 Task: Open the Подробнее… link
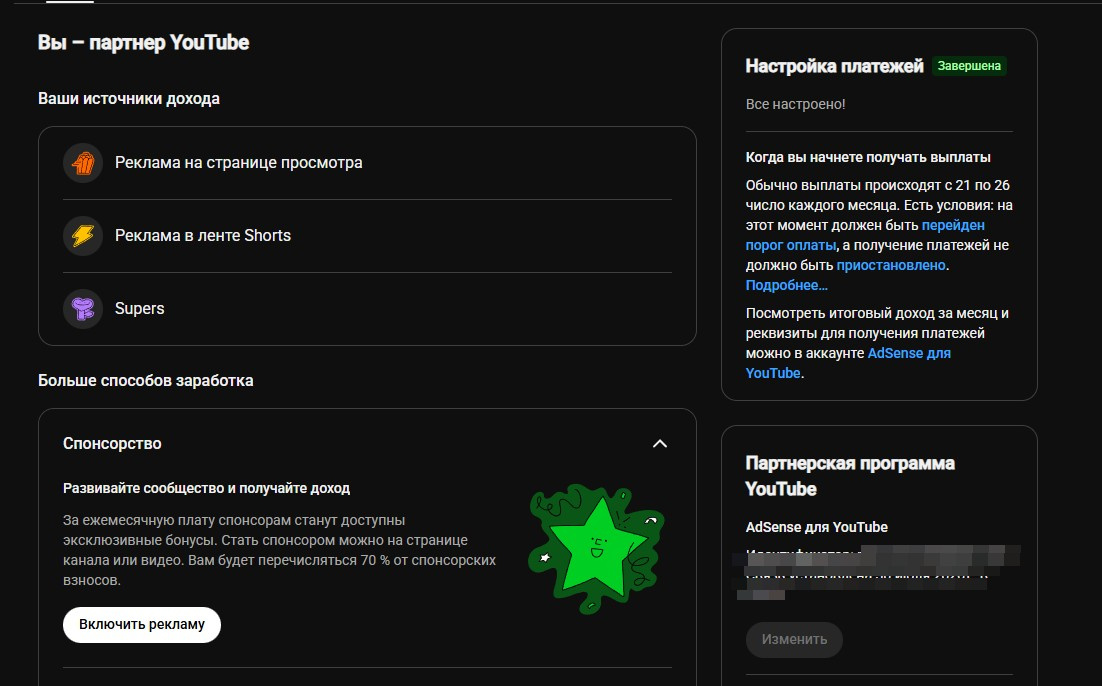[786, 285]
